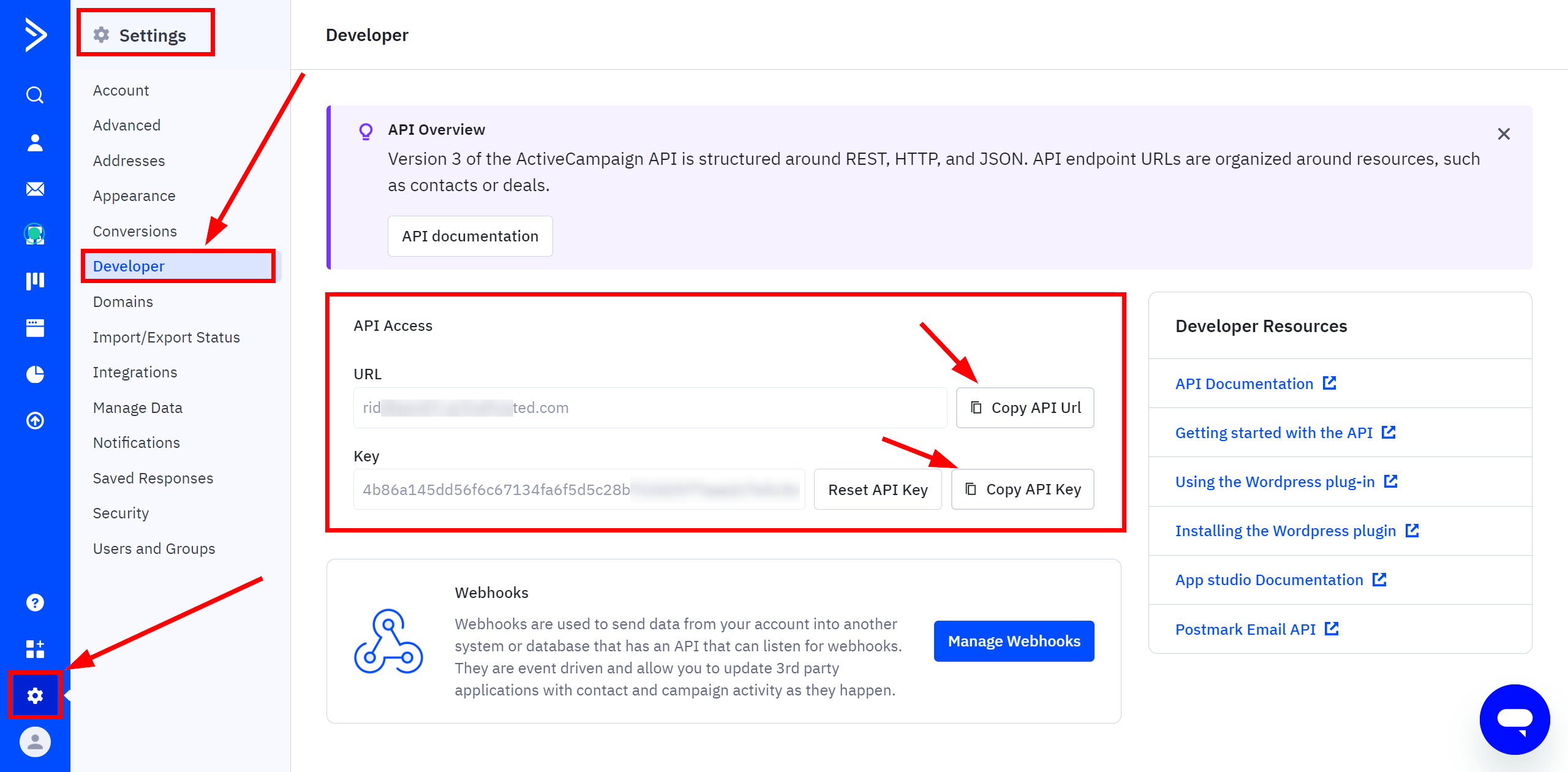Open Getting started with the API link

tap(1273, 433)
